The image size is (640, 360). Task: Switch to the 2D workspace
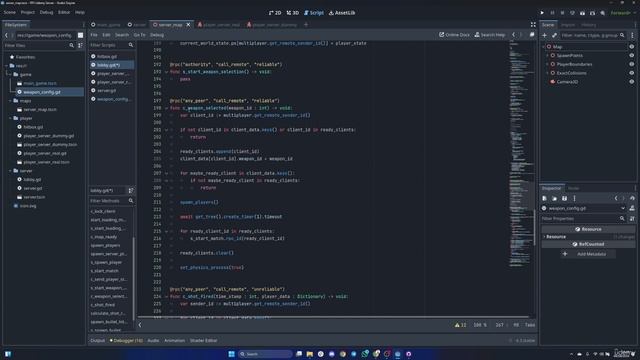click(x=275, y=13)
